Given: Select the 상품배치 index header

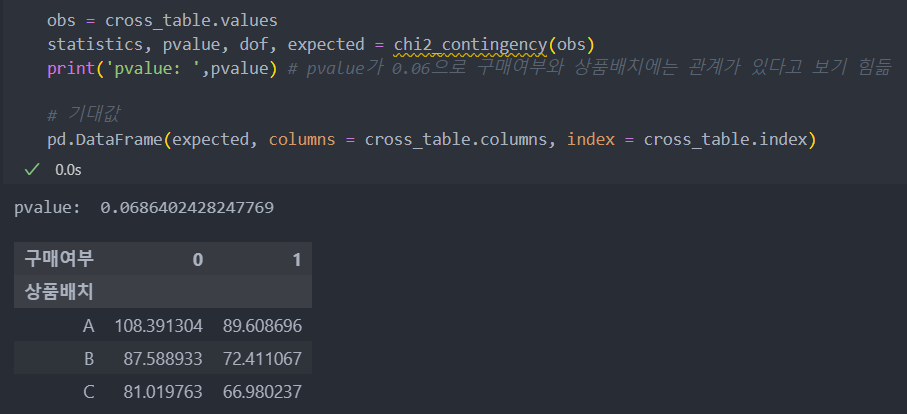Looking at the screenshot, I should point(58,292).
